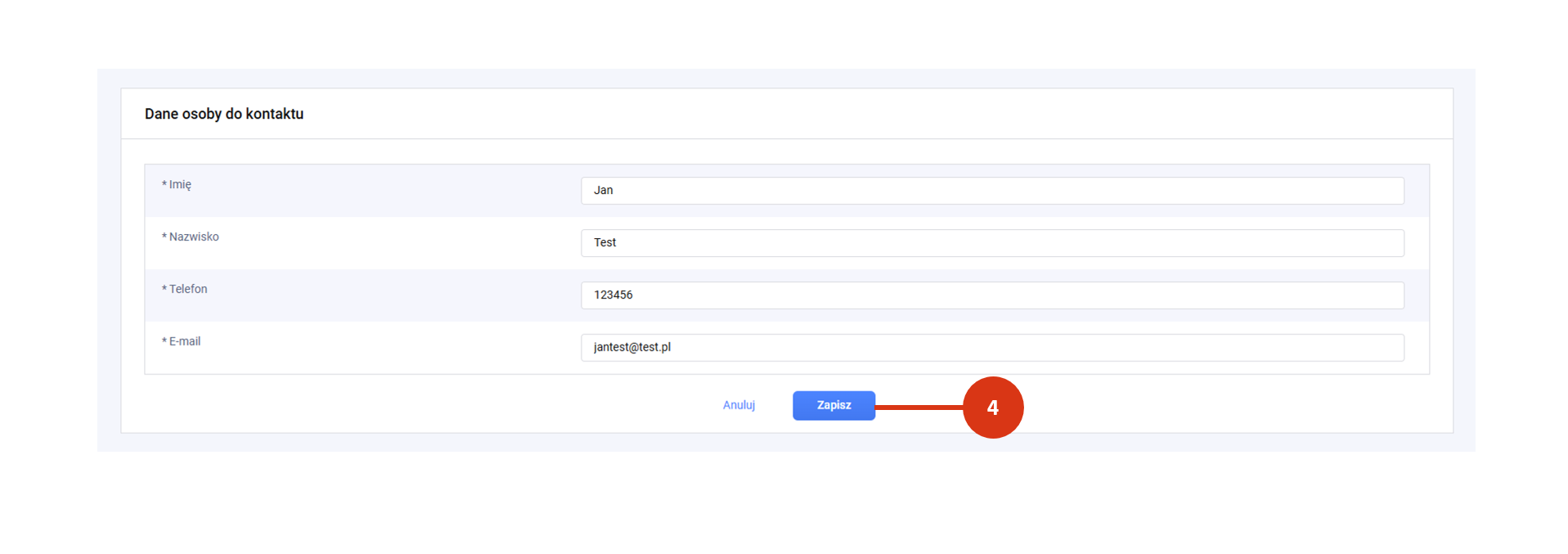Cancel the form via Anuluj link
1568x554 pixels.
[x=739, y=405]
